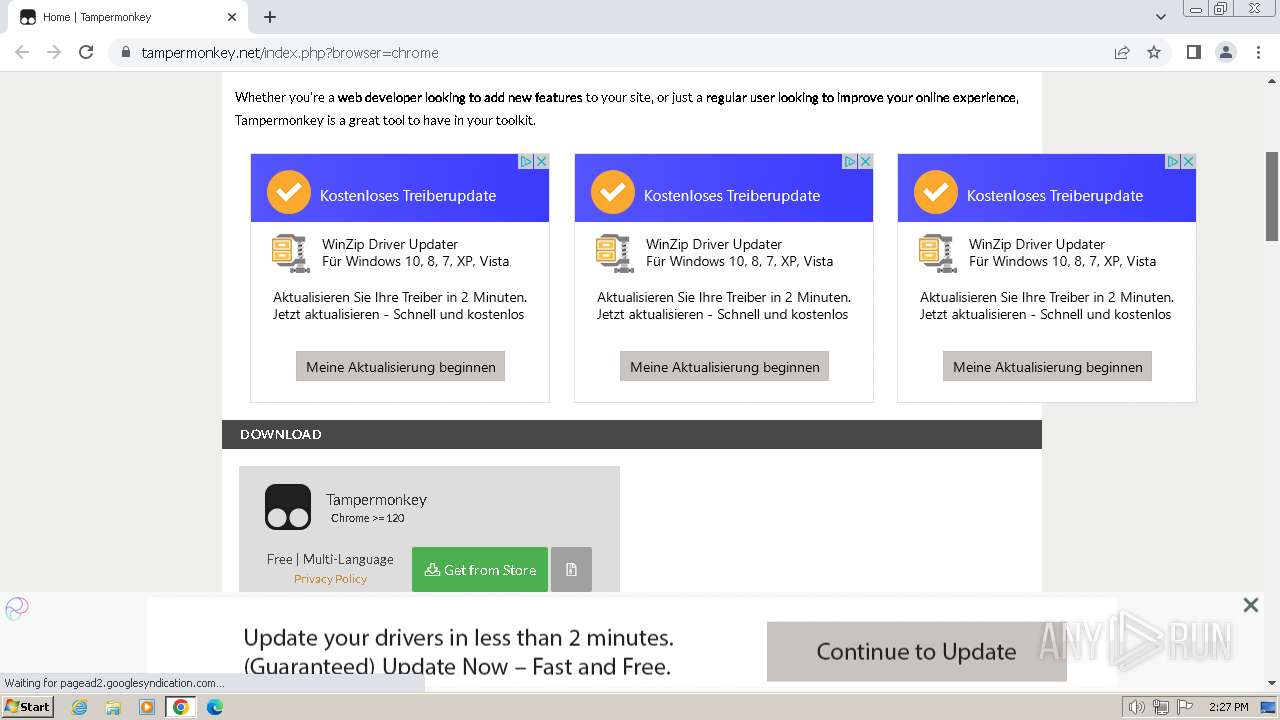The image size is (1280, 720).
Task: Open AdChoices info on first ad
Action: point(526,161)
